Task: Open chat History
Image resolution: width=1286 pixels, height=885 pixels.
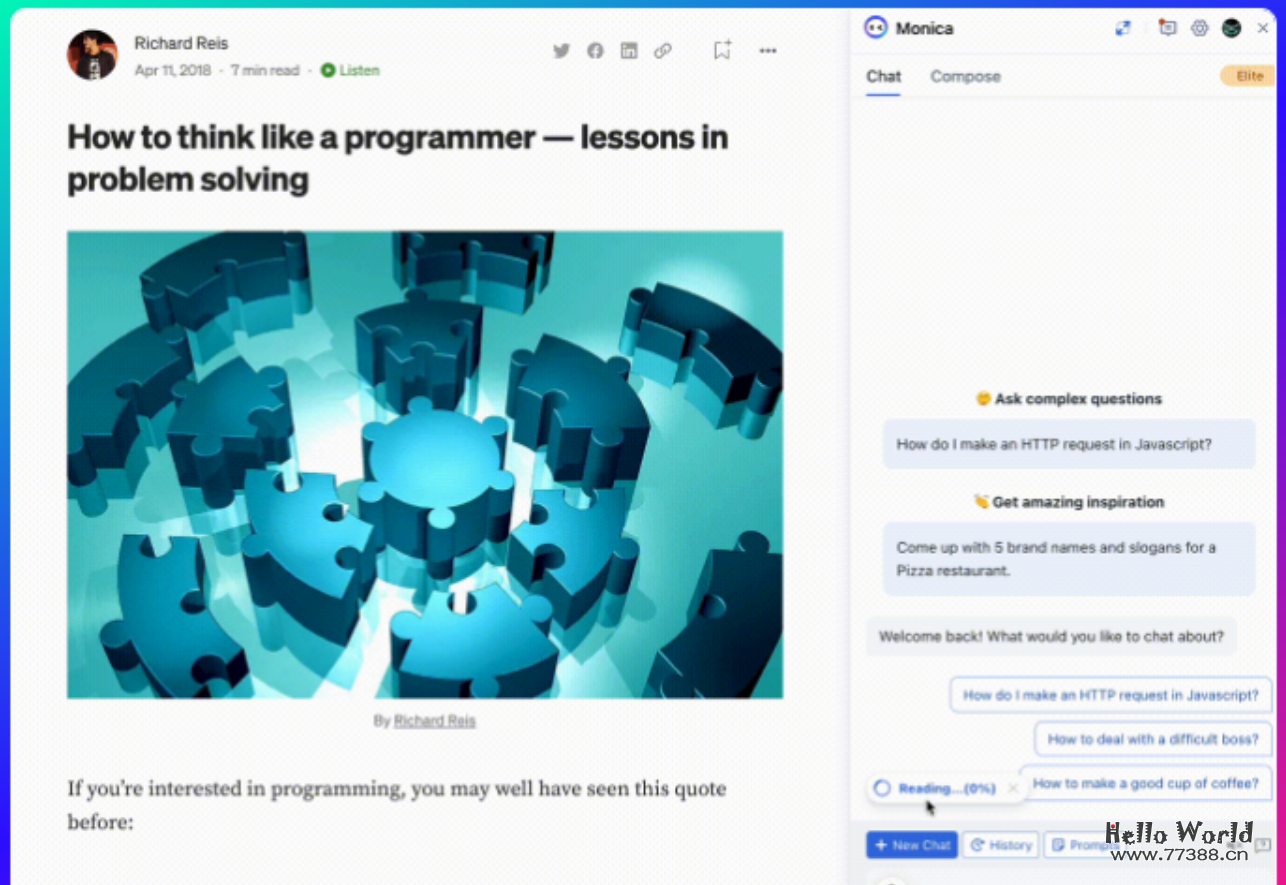Action: (x=1001, y=845)
